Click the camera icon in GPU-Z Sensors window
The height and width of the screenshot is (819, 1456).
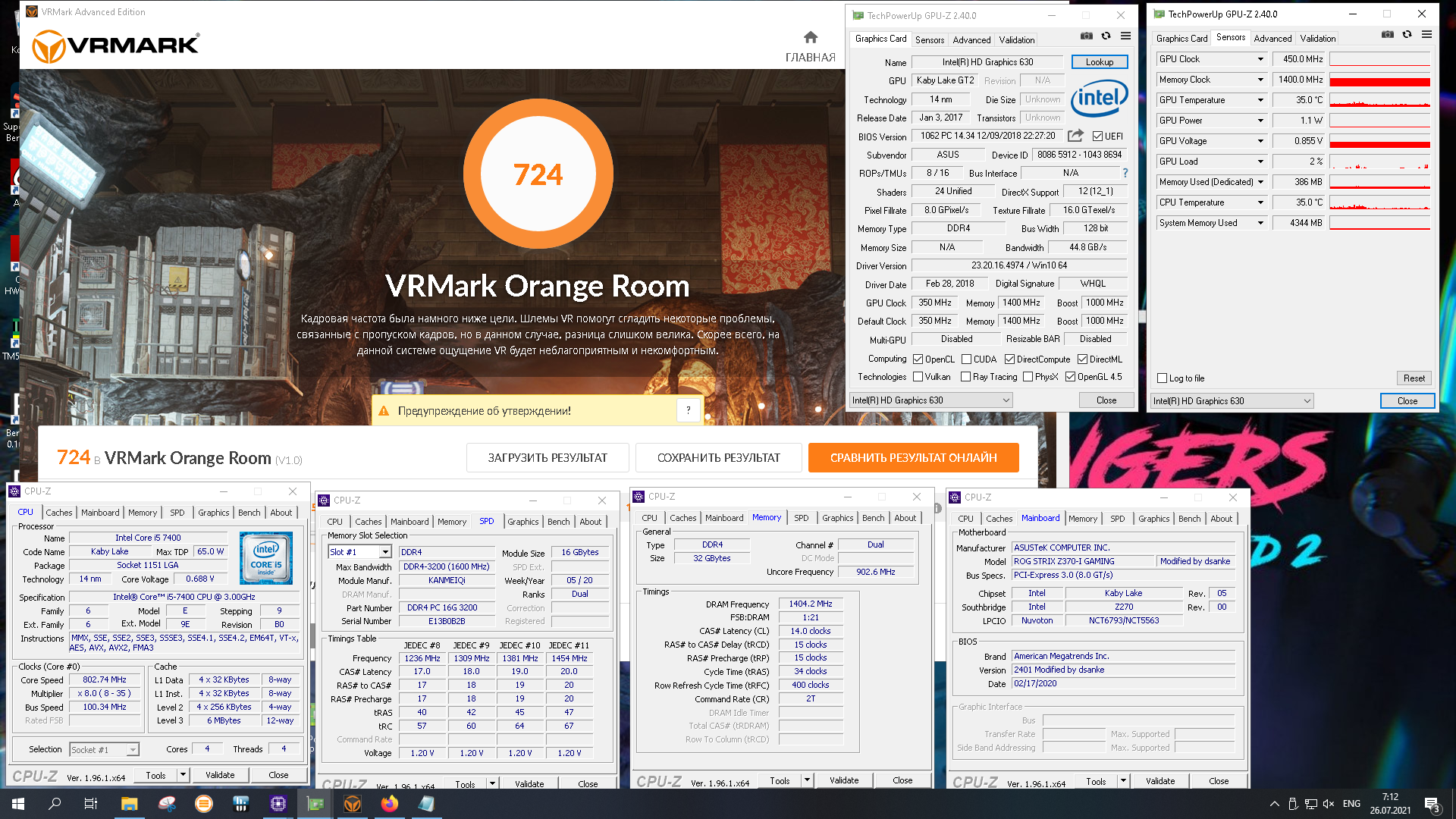pyautogui.click(x=1388, y=35)
